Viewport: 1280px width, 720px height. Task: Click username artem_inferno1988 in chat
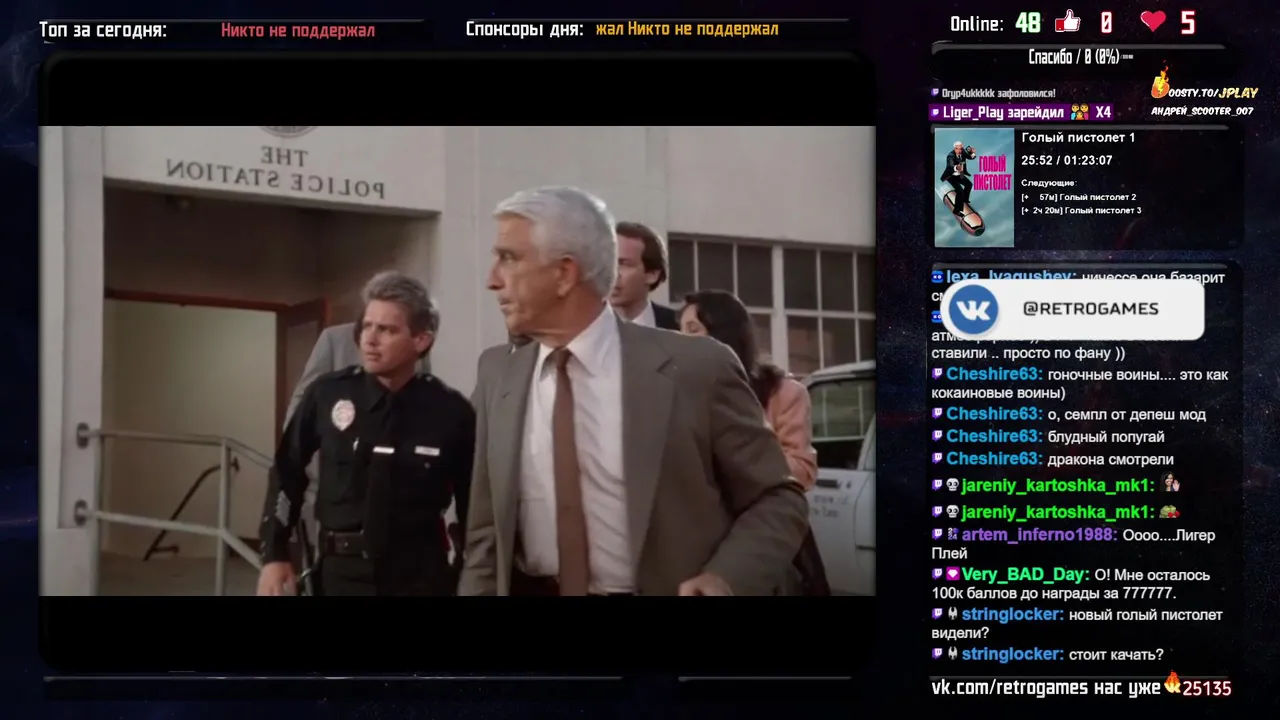tap(1039, 535)
